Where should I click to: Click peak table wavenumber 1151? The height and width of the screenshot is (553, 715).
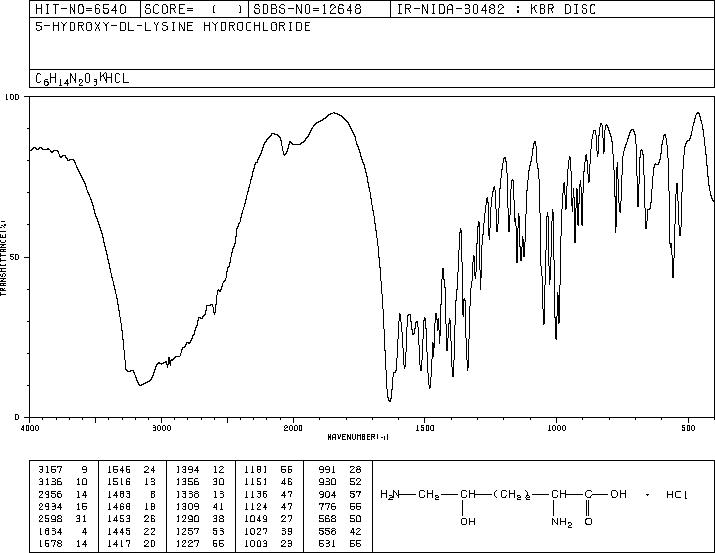pyautogui.click(x=256, y=482)
